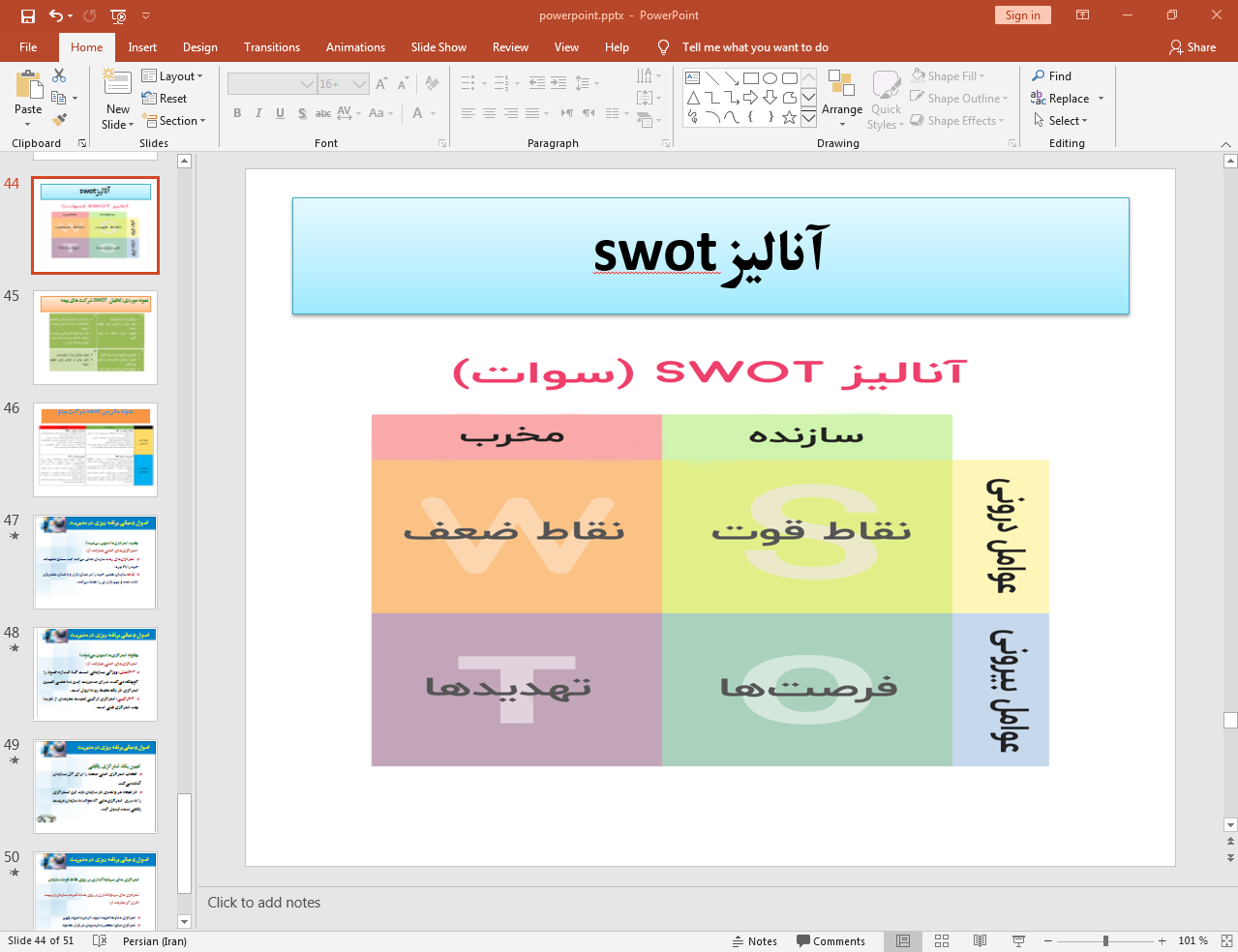Toggle the Notes pane in status bar

[755, 940]
